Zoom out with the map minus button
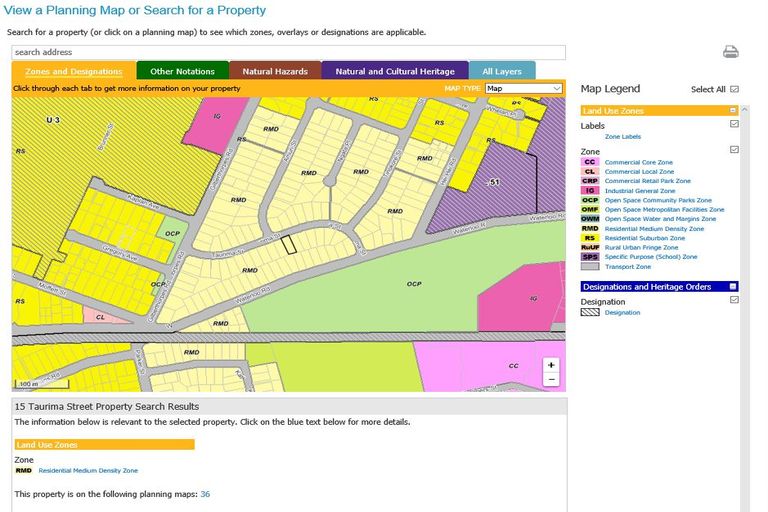Screen dimensions: 768x512 click(x=551, y=379)
